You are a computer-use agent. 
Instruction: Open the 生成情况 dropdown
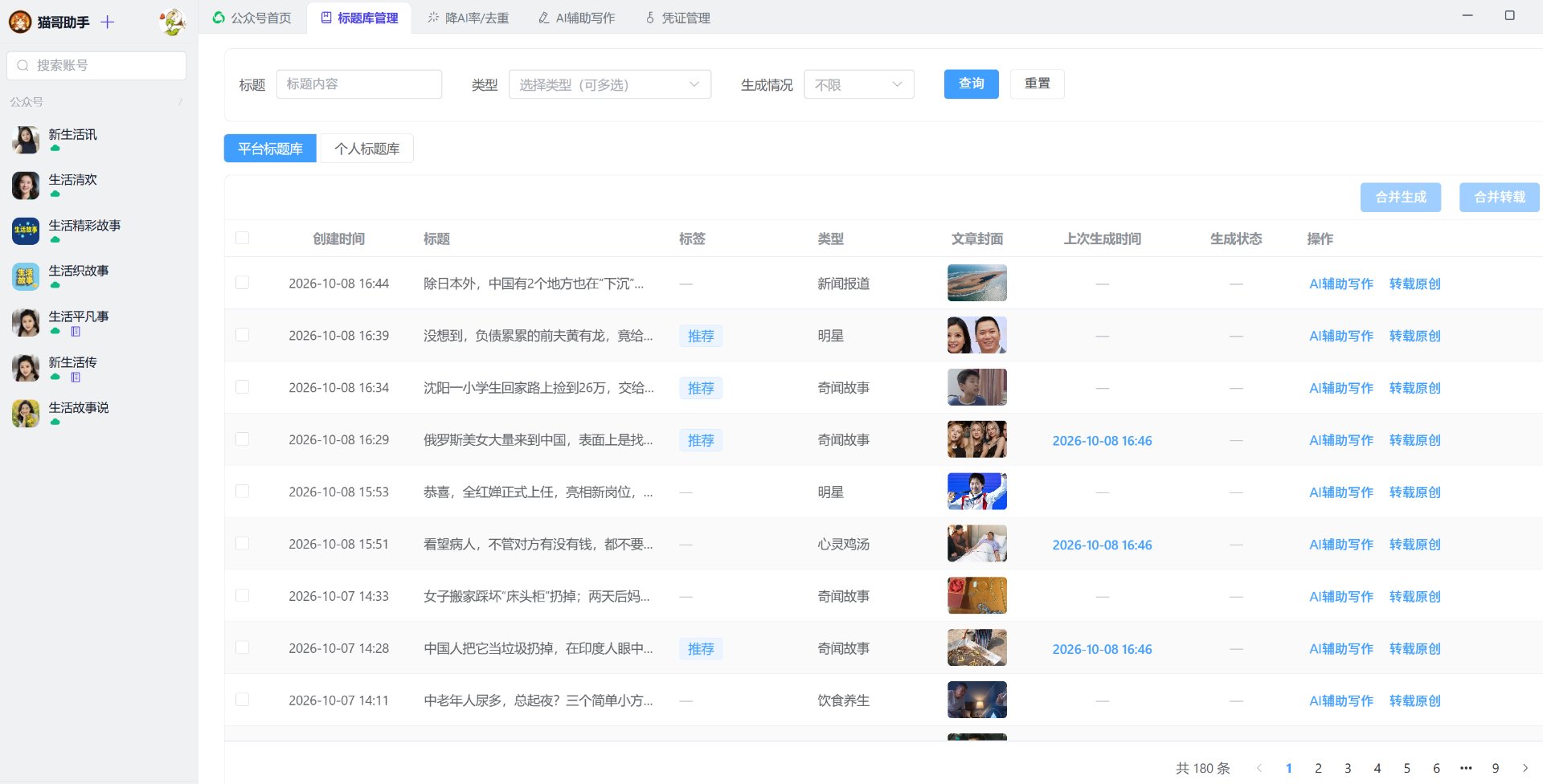[858, 84]
